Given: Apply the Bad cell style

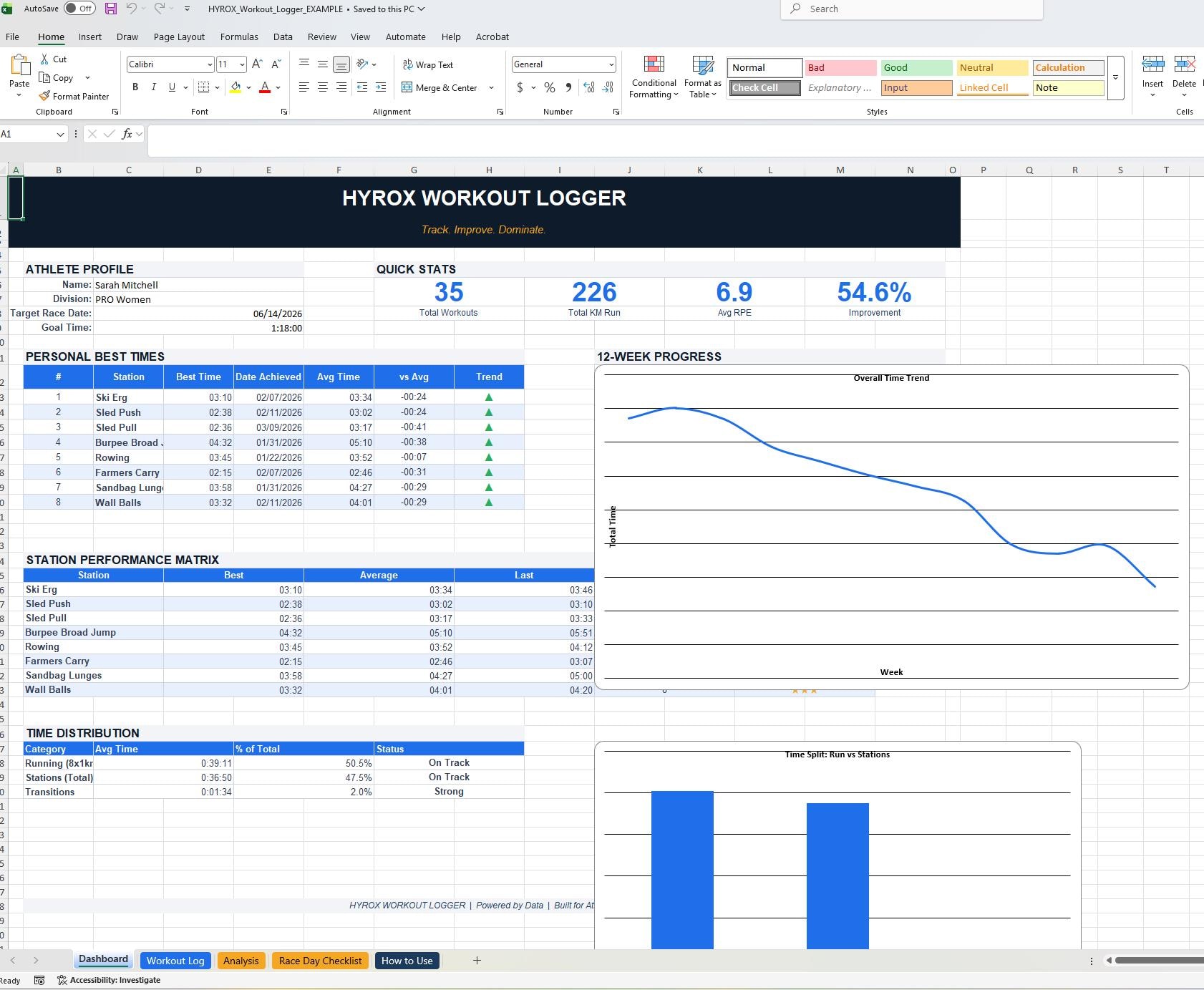Looking at the screenshot, I should tap(840, 67).
